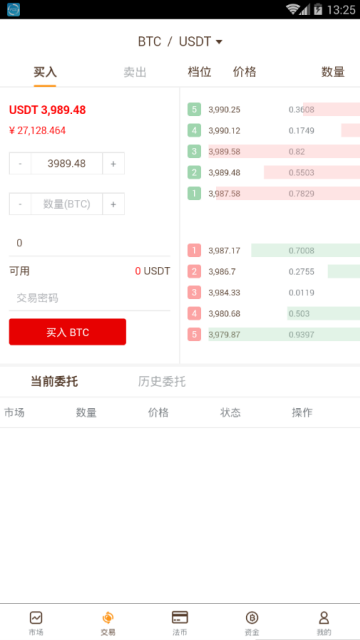The height and width of the screenshot is (640, 360).
Task: Click the USDT 3,989.48 latest price
Action: 47,110
